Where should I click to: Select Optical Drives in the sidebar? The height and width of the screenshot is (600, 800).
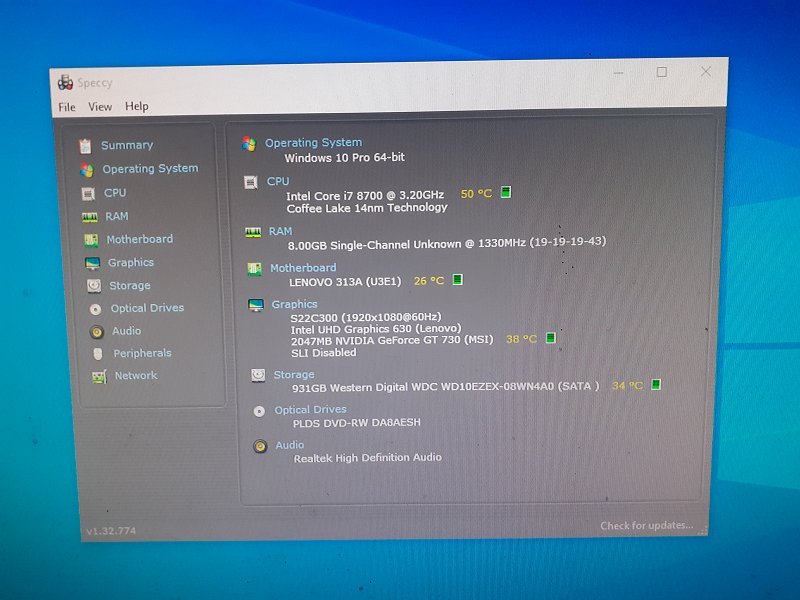[147, 308]
